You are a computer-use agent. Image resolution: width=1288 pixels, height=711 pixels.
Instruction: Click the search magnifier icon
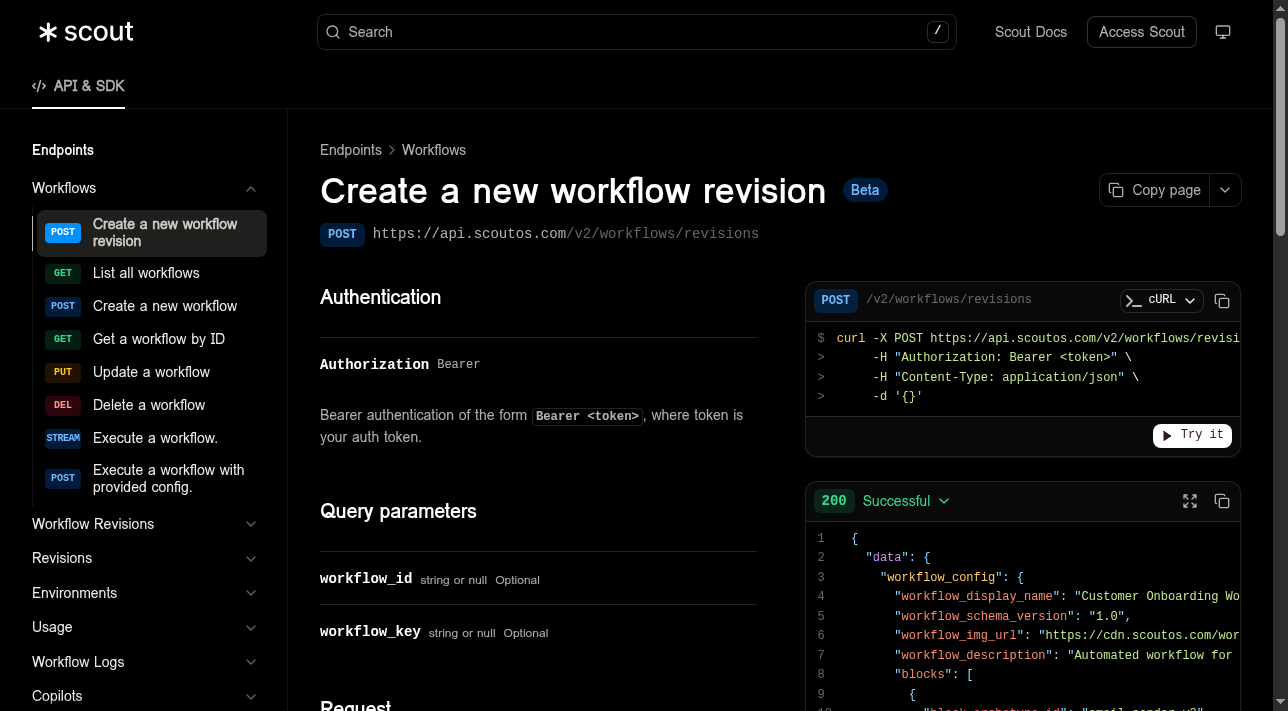point(333,32)
